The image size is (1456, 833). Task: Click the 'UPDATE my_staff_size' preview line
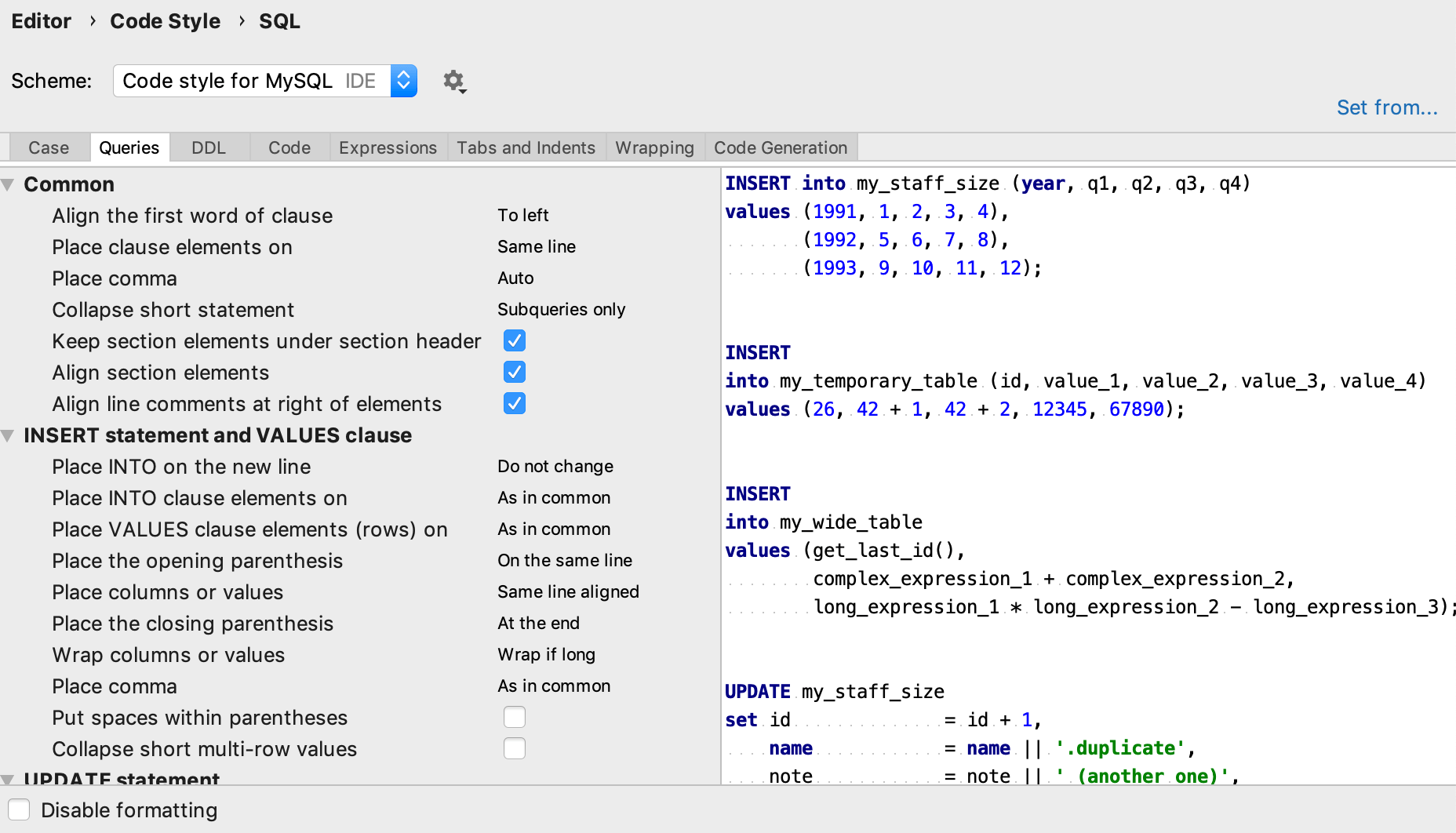click(835, 692)
